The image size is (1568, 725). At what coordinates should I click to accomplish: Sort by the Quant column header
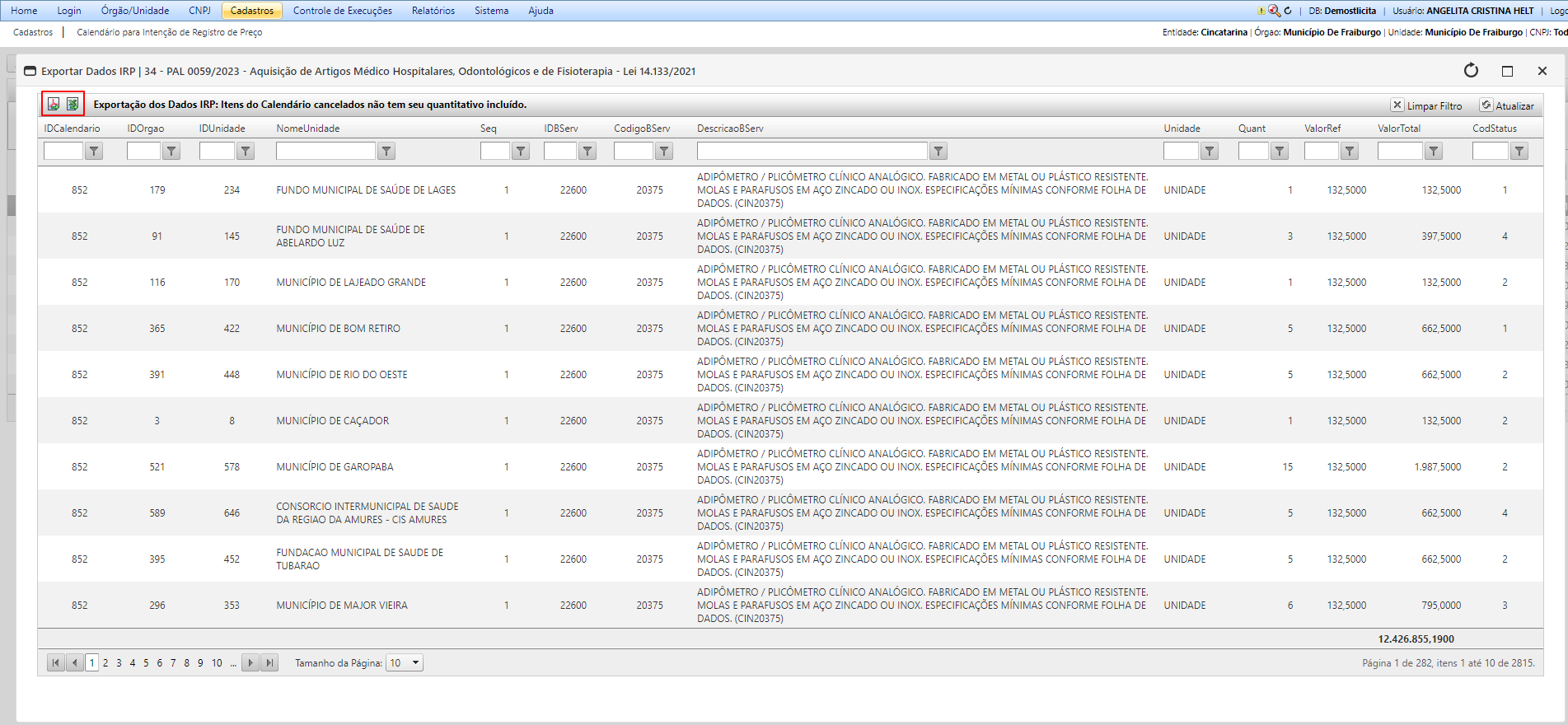pyautogui.click(x=1252, y=129)
